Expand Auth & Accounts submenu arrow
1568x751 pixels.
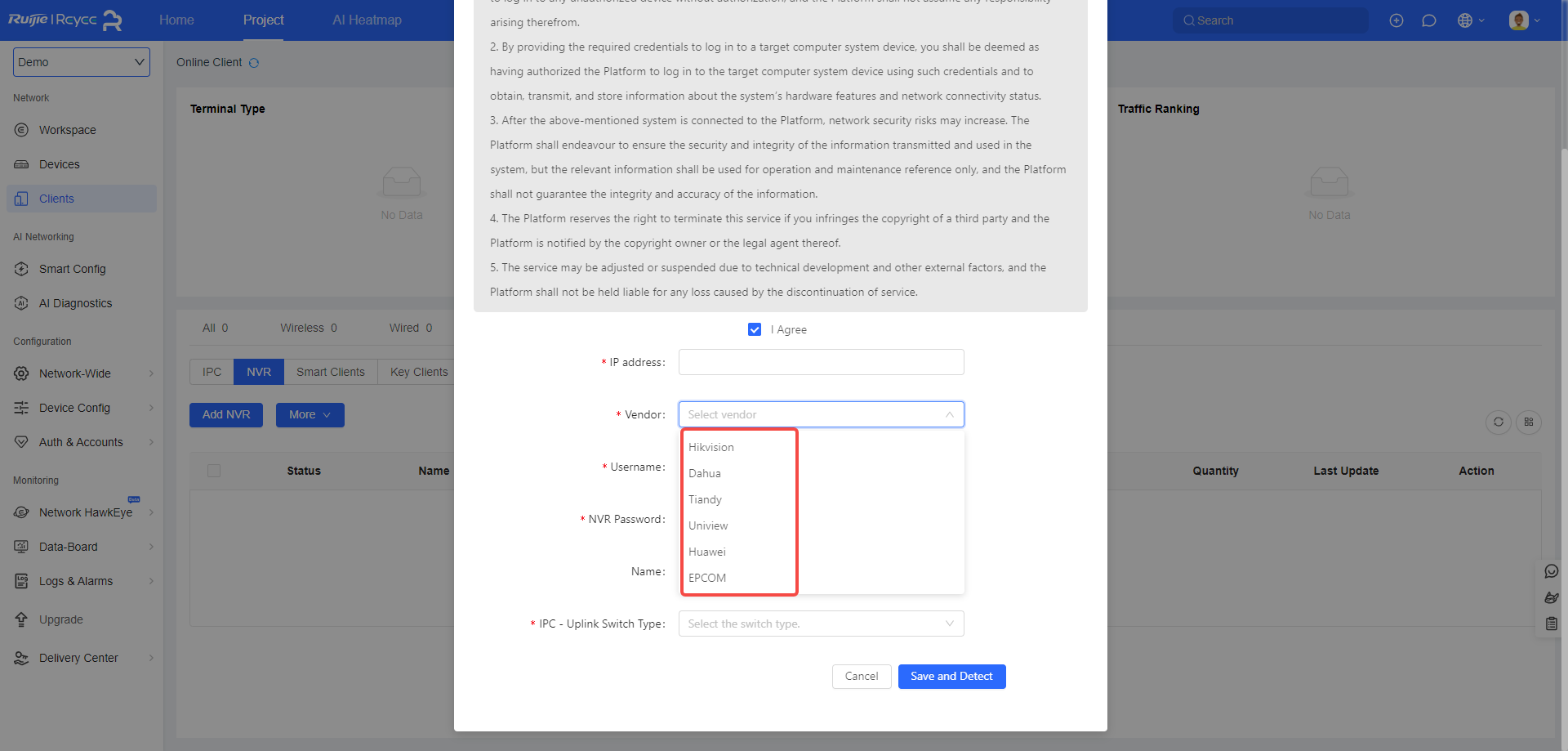[x=151, y=442]
